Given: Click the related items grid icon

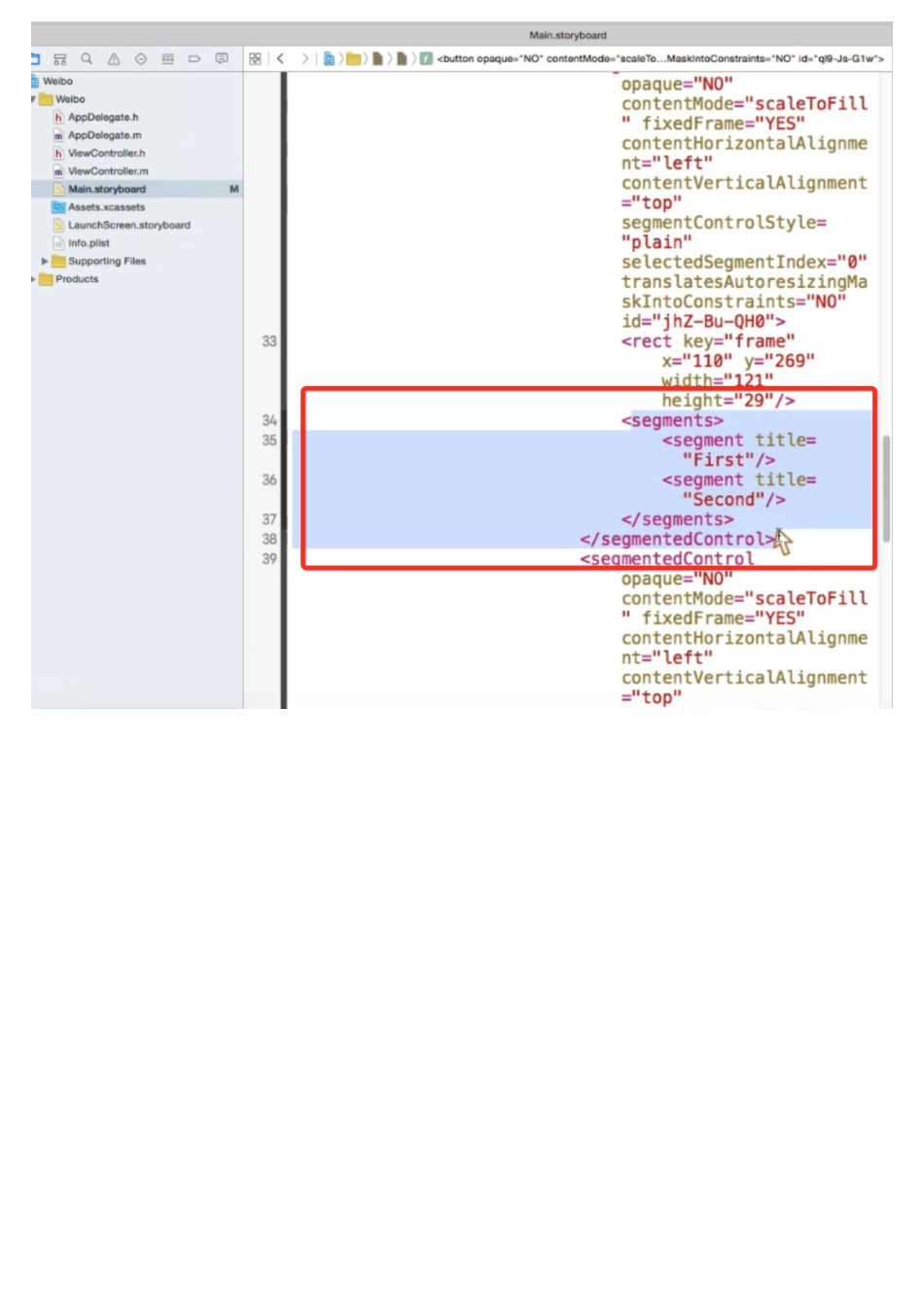Looking at the screenshot, I should pyautogui.click(x=255, y=59).
